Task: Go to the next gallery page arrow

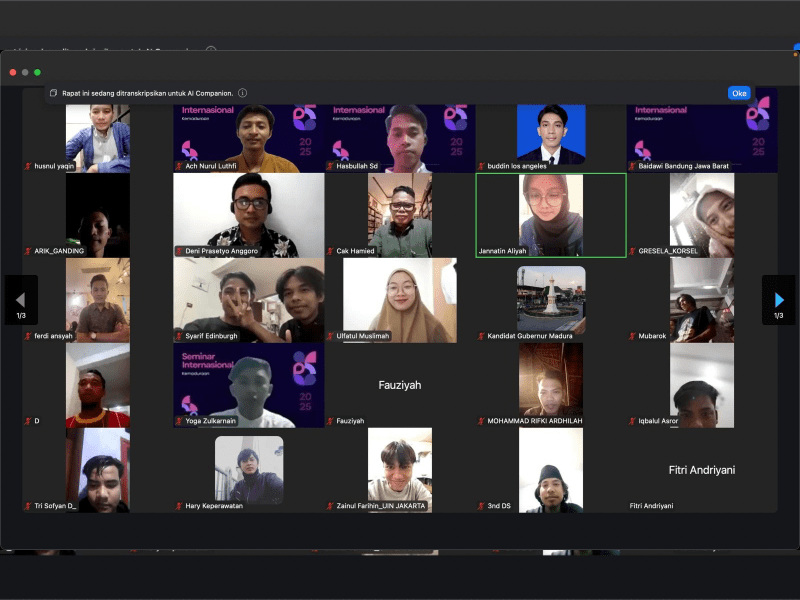Action: pyautogui.click(x=779, y=300)
